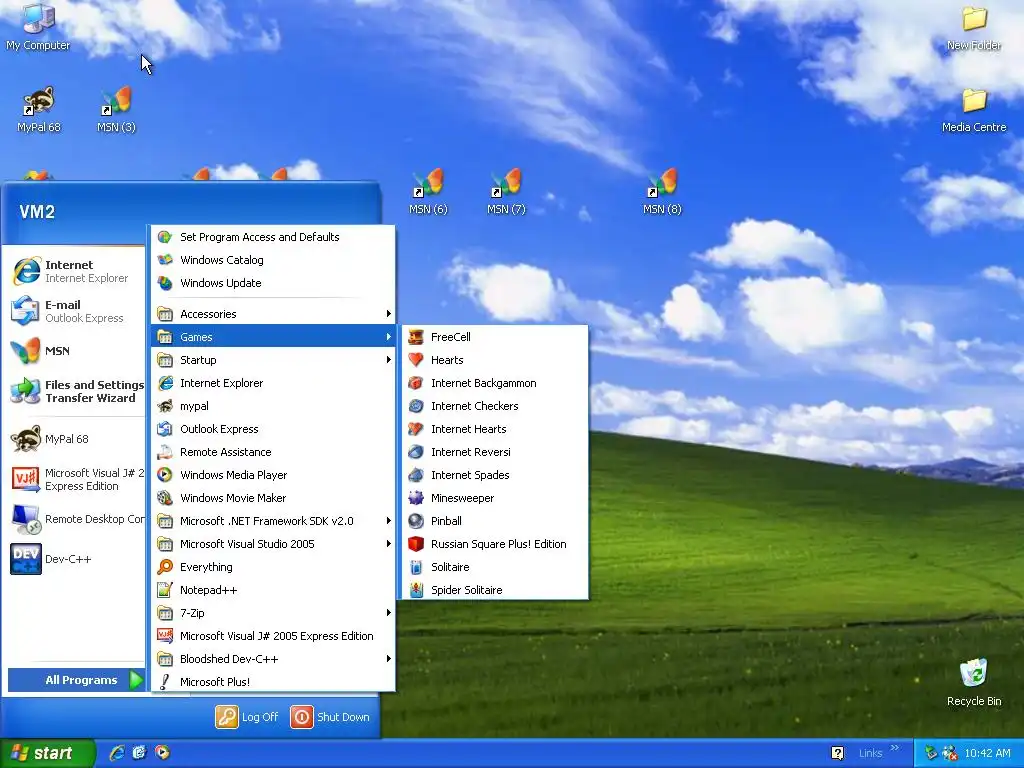Open E-mail Outlook Express pinned item
The width and height of the screenshot is (1024, 768).
[74, 311]
